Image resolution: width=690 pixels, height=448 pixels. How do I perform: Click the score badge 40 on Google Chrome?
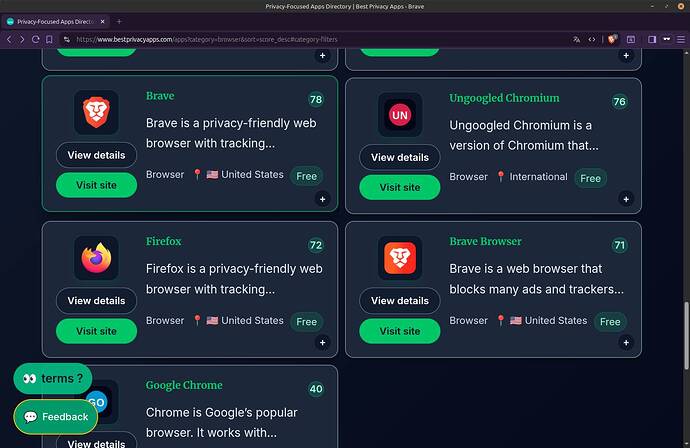point(316,389)
